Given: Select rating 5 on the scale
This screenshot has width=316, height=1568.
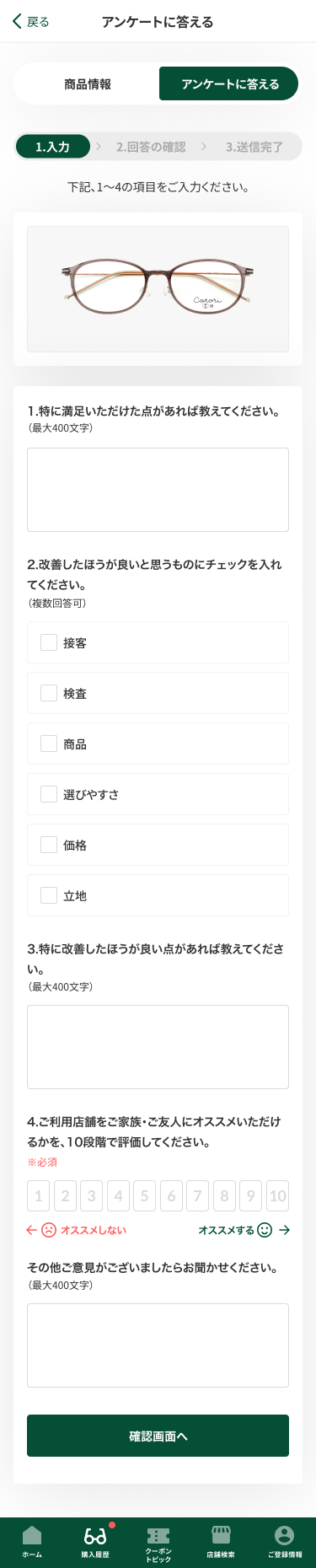Looking at the screenshot, I should (144, 1195).
